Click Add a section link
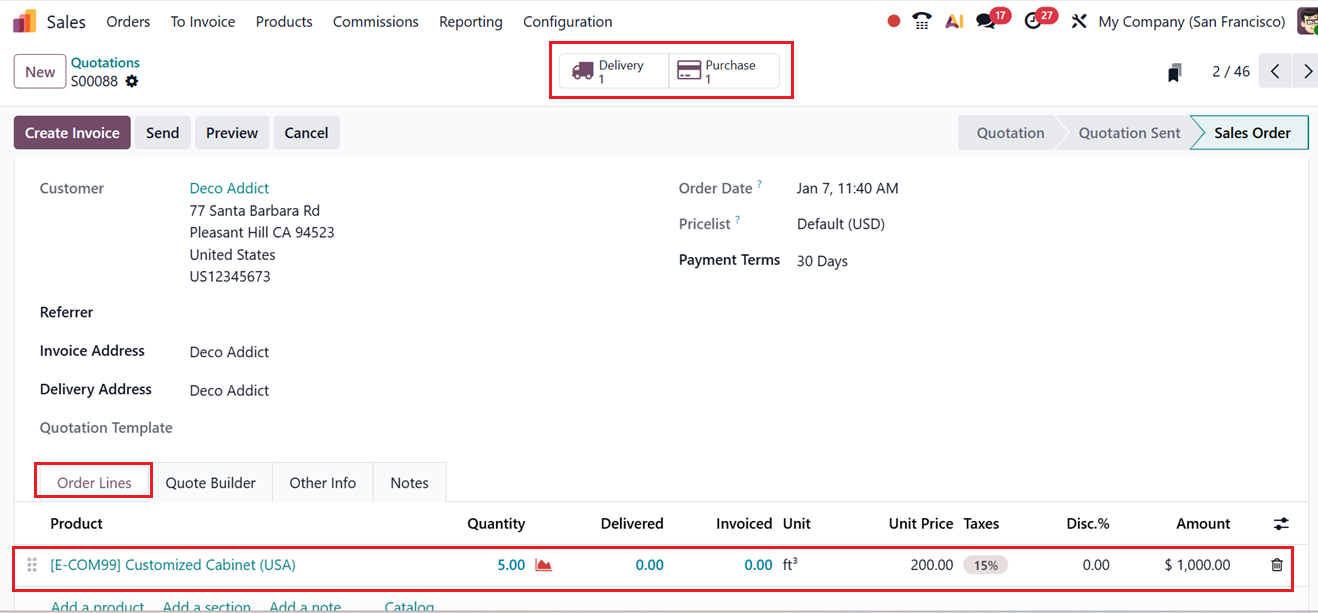 206,606
